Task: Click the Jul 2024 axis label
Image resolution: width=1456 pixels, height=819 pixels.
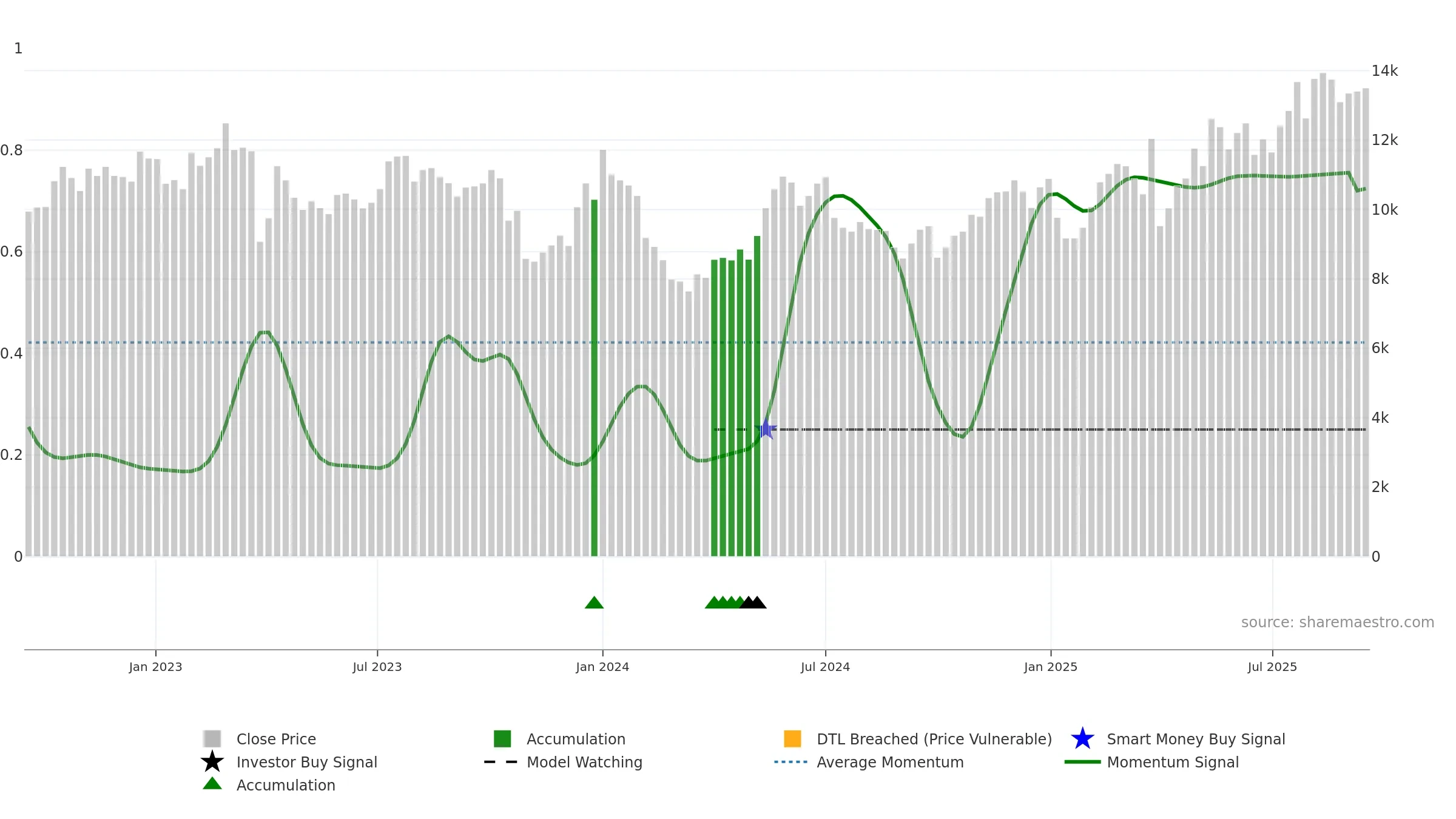Action: pyautogui.click(x=825, y=667)
